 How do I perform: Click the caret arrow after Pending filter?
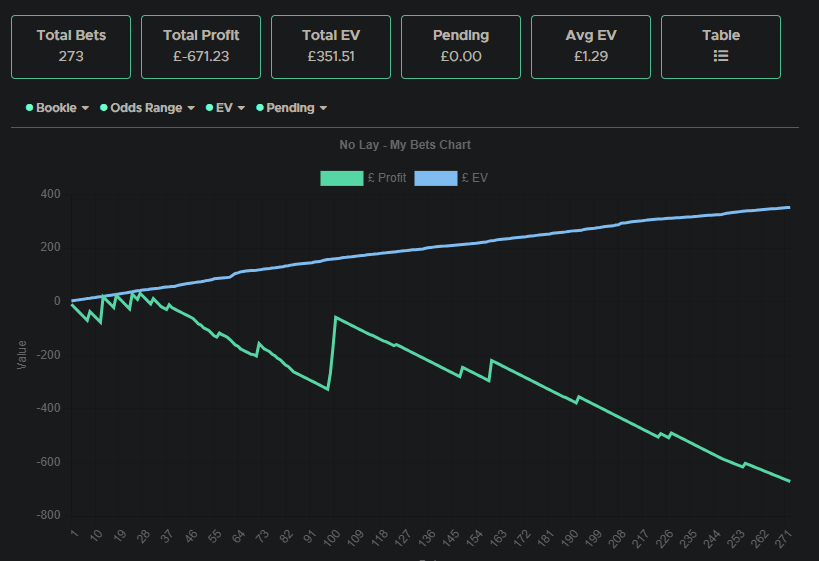[323, 108]
